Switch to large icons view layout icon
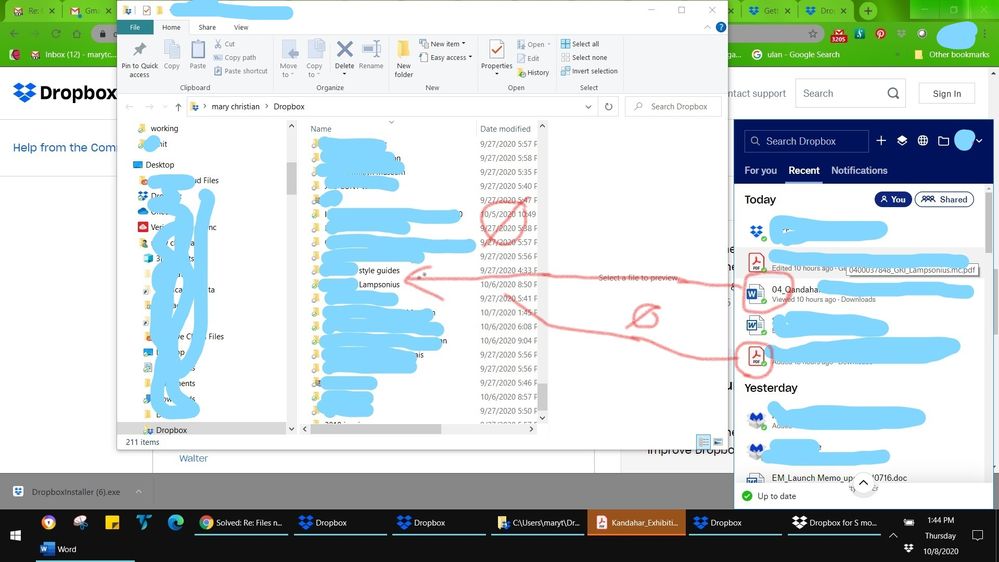The height and width of the screenshot is (562, 999). [718, 441]
